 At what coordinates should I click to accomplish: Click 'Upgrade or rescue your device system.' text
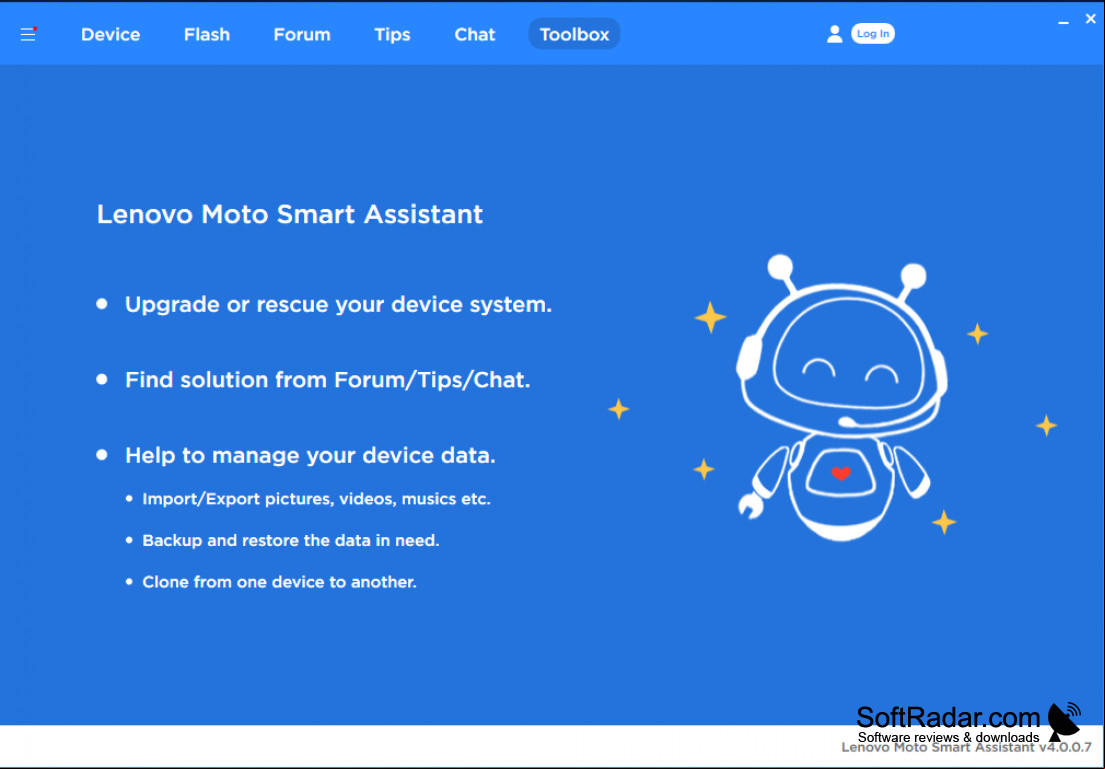coord(338,304)
